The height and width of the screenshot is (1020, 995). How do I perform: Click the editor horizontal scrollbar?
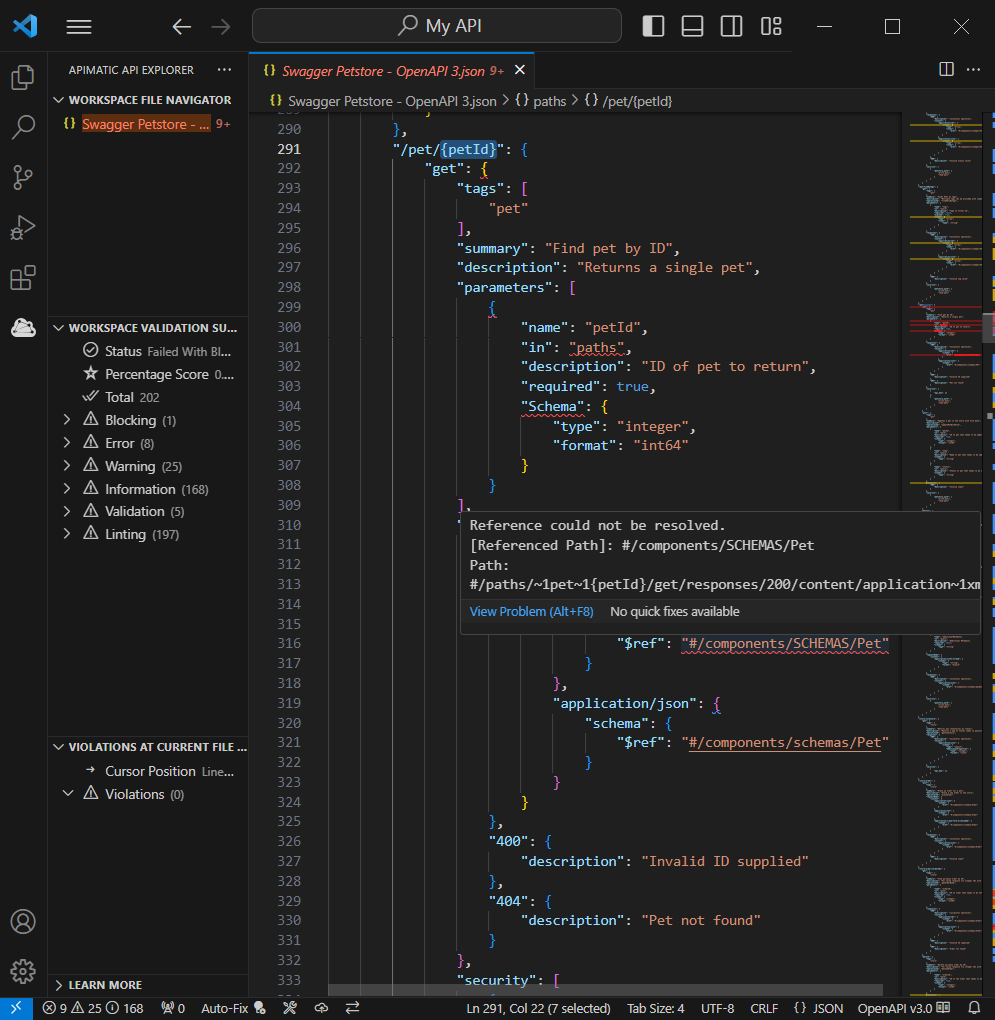pos(605,989)
